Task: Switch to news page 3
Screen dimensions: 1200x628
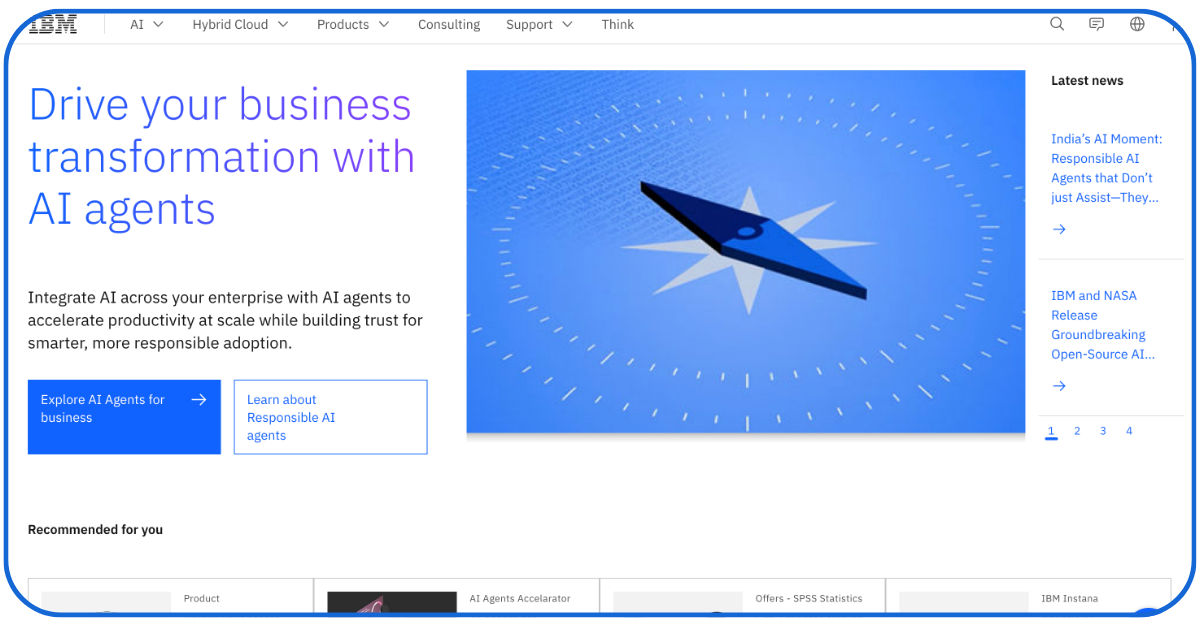Action: (1103, 432)
